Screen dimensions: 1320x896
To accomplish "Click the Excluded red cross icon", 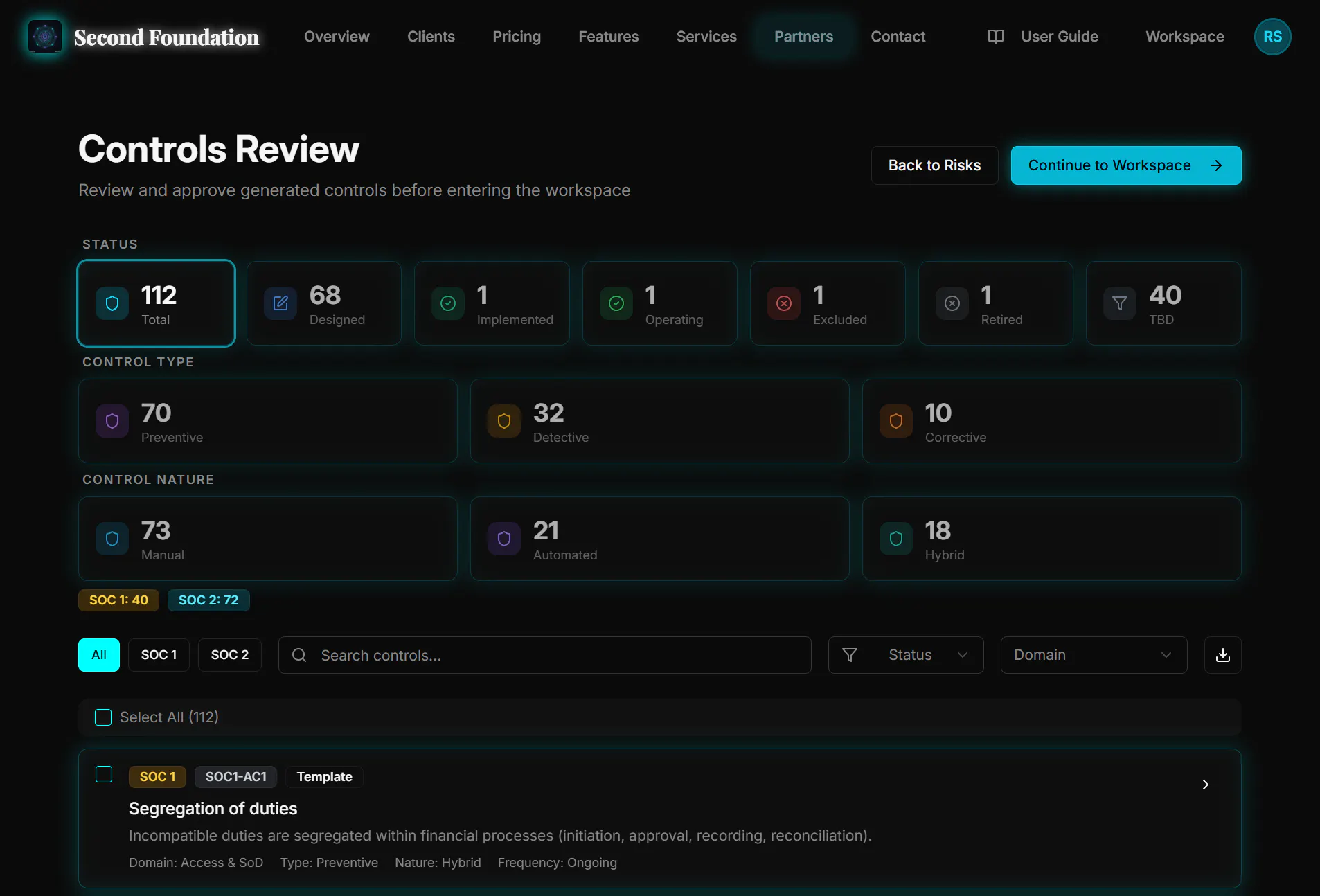I will (x=784, y=303).
